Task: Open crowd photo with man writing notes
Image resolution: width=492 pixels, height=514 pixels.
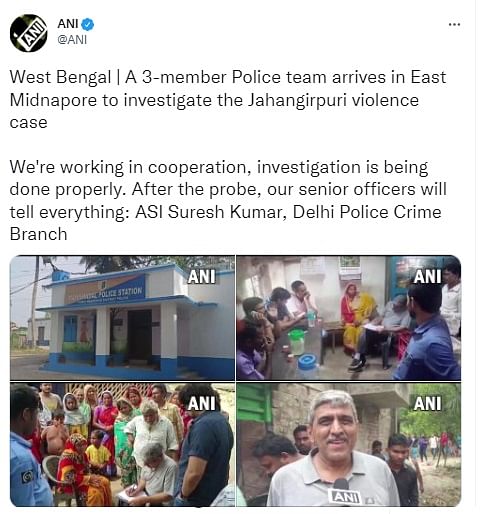Action: (x=122, y=445)
